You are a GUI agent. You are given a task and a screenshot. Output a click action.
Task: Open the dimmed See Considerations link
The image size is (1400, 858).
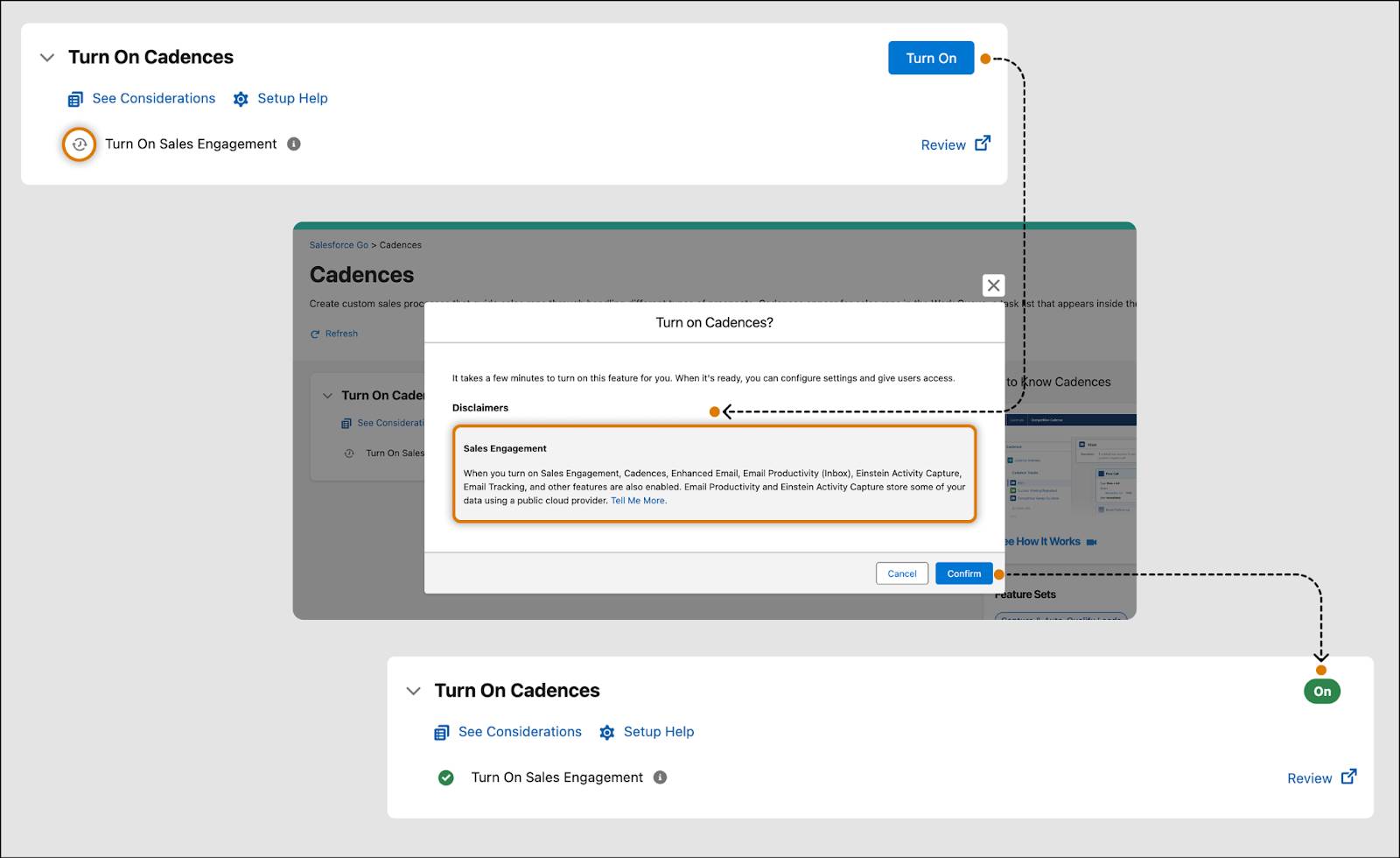coord(390,423)
